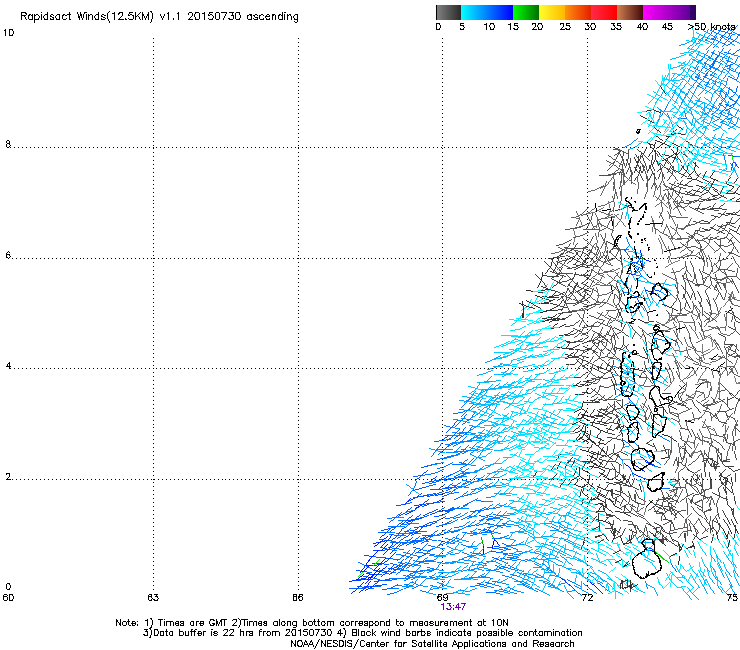Click the green wind barbs near 70E 1N
This screenshot has width=740, height=650.
488,543
